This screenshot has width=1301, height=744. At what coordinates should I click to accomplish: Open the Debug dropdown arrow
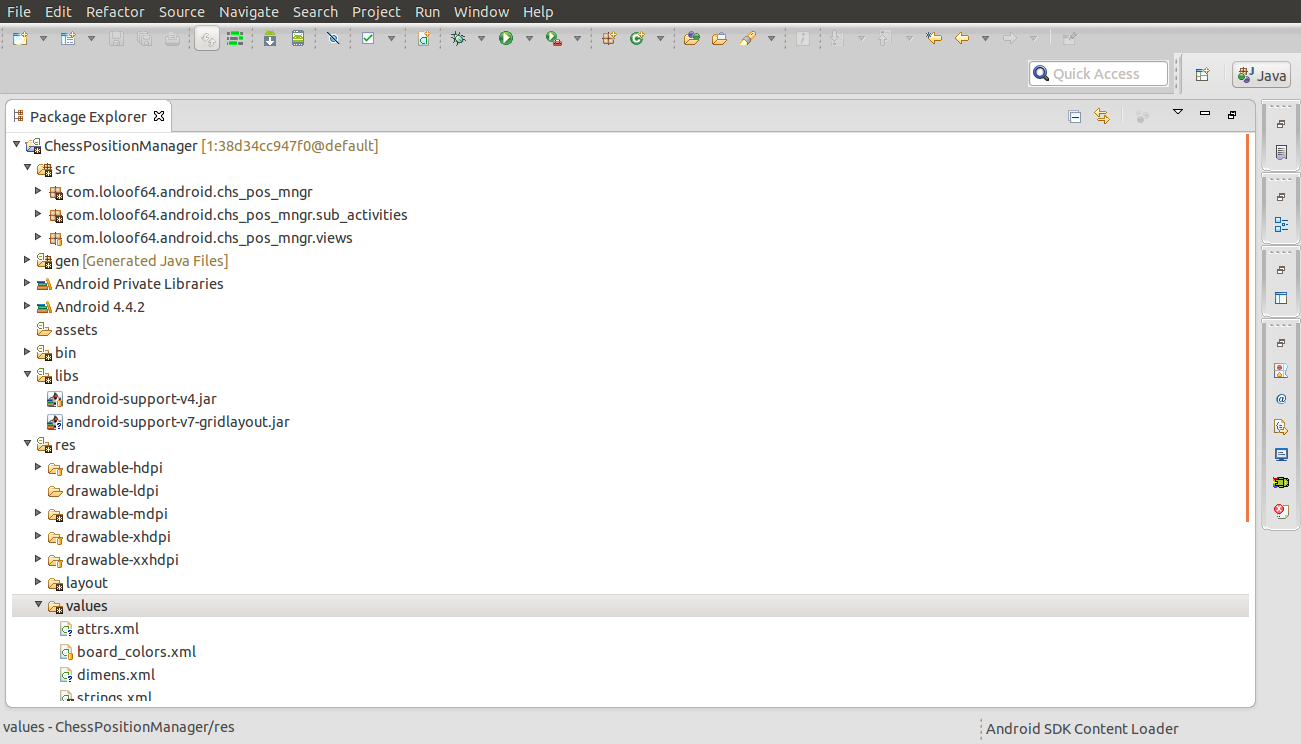click(x=481, y=39)
